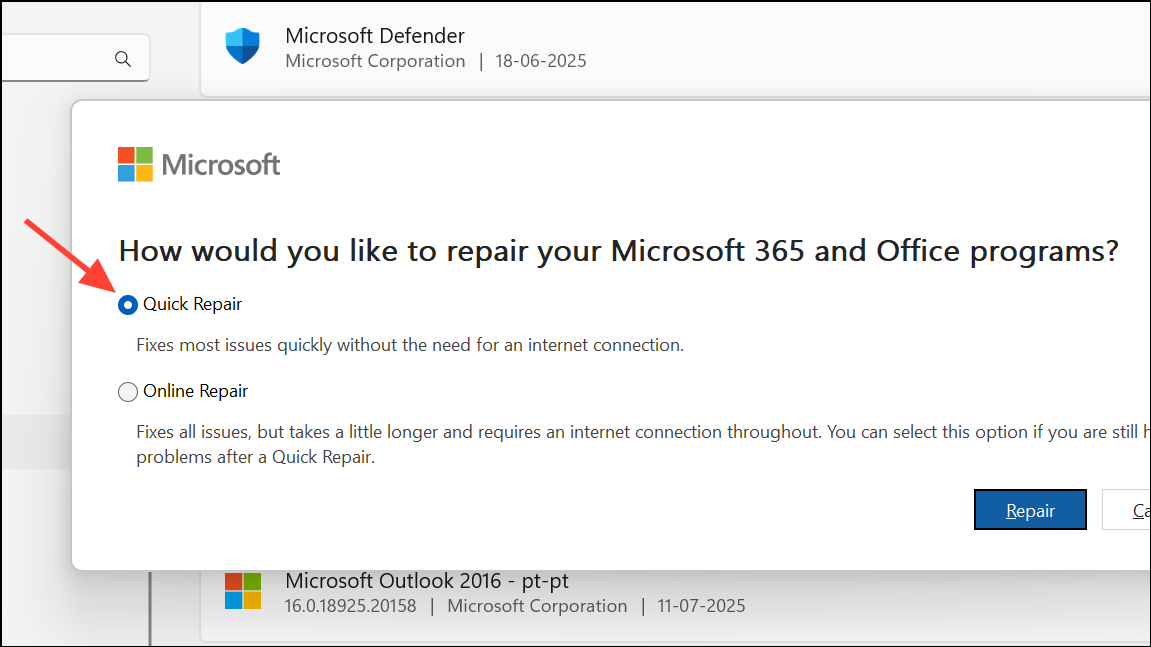Click the search magnifier icon

[x=123, y=58]
